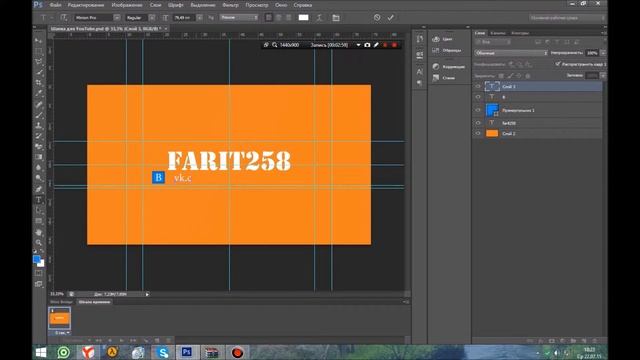The image size is (640, 360).
Task: Toggle lock all for layer
Action: click(x=528, y=76)
